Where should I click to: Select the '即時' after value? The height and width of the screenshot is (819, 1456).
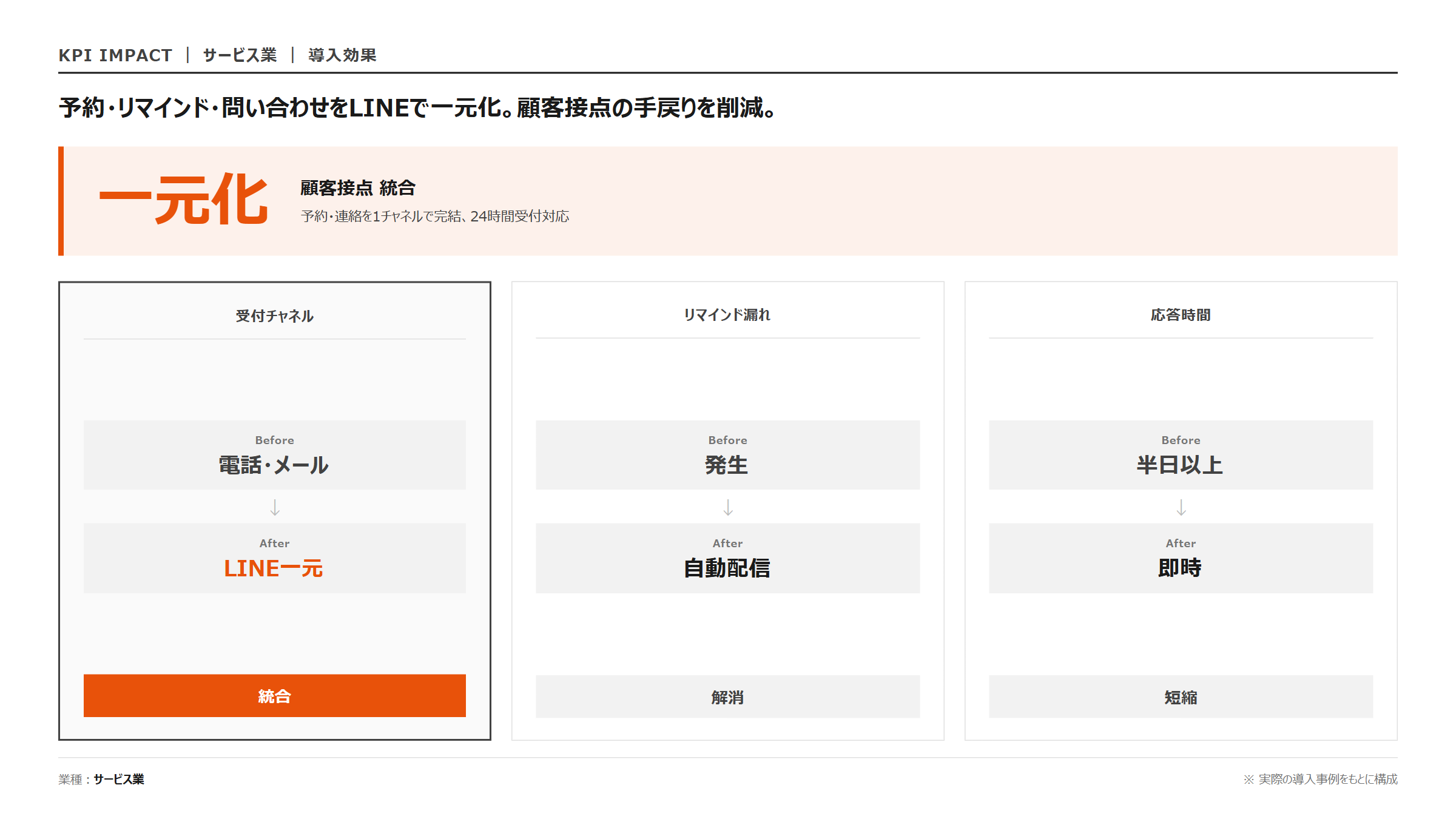1180,568
